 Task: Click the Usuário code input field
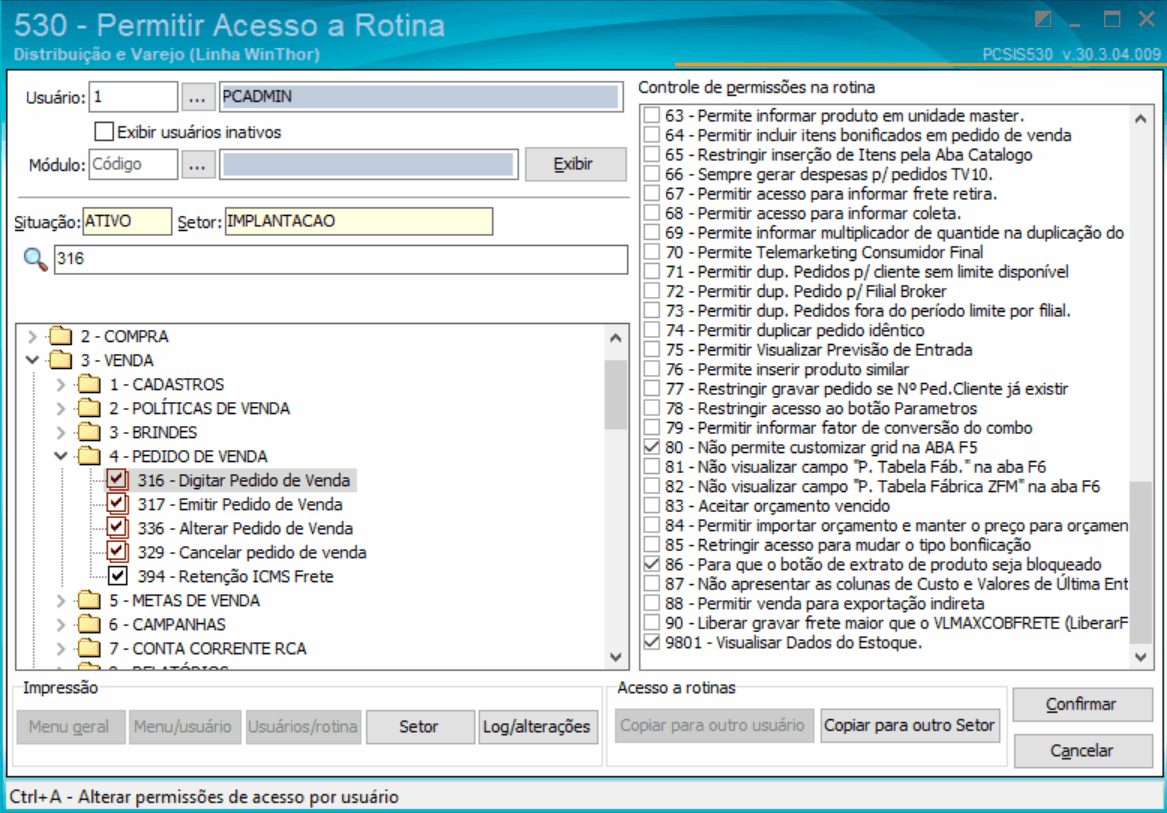pyautogui.click(x=133, y=97)
